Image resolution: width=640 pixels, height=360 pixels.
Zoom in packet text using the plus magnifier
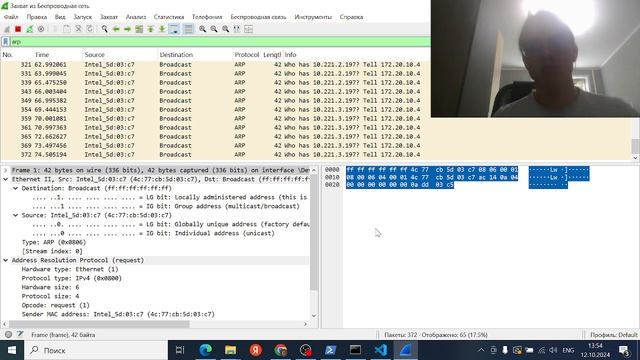(202, 29)
